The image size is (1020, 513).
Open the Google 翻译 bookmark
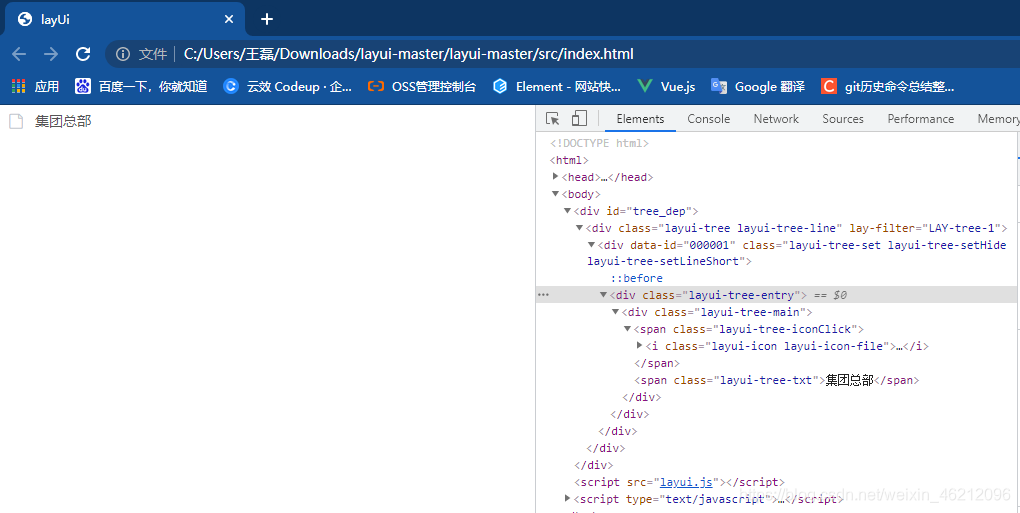(x=758, y=86)
